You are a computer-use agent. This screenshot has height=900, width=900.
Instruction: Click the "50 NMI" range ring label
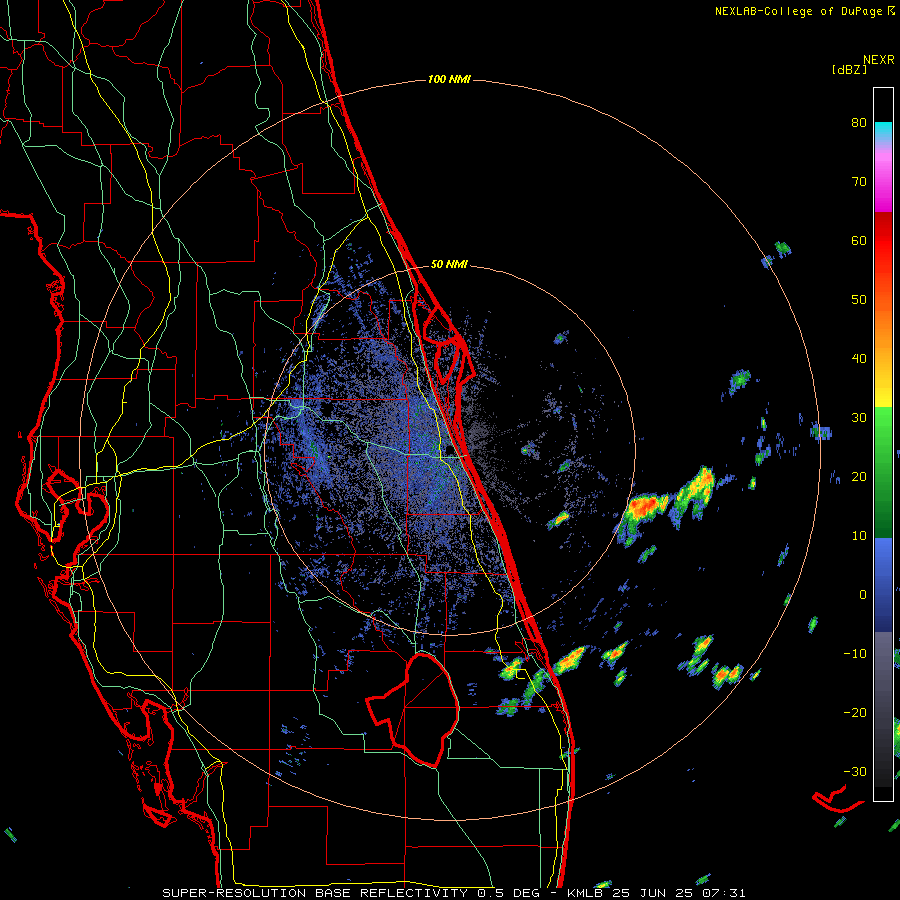click(x=449, y=264)
